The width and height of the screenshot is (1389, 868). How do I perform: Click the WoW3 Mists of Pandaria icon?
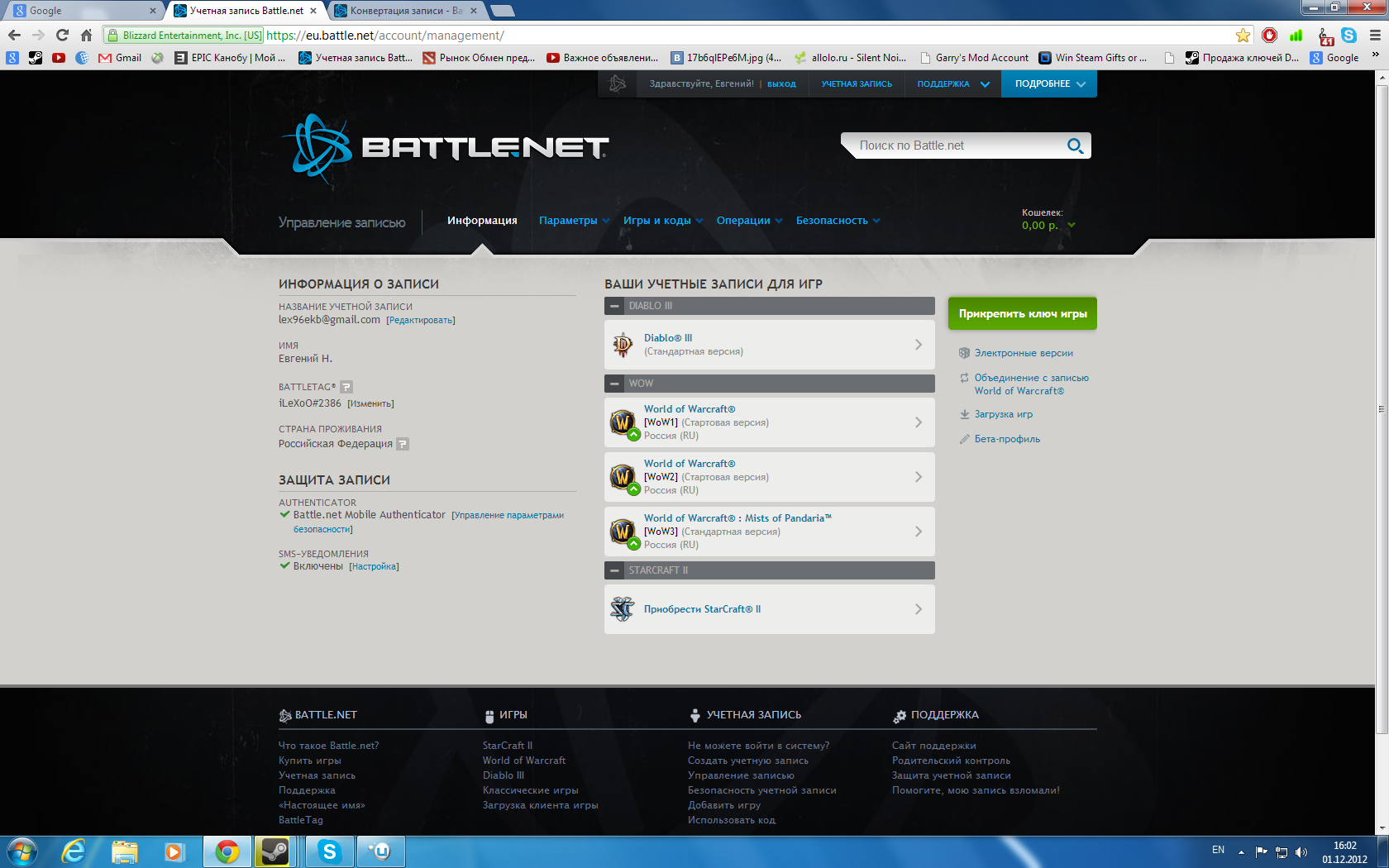point(623,532)
